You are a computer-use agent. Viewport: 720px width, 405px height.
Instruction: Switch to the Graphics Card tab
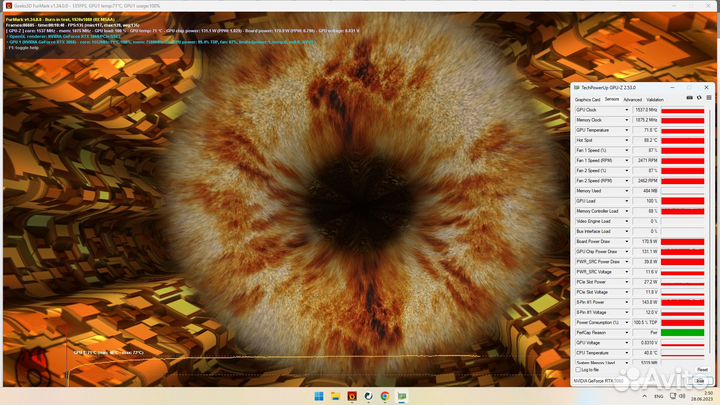click(587, 99)
